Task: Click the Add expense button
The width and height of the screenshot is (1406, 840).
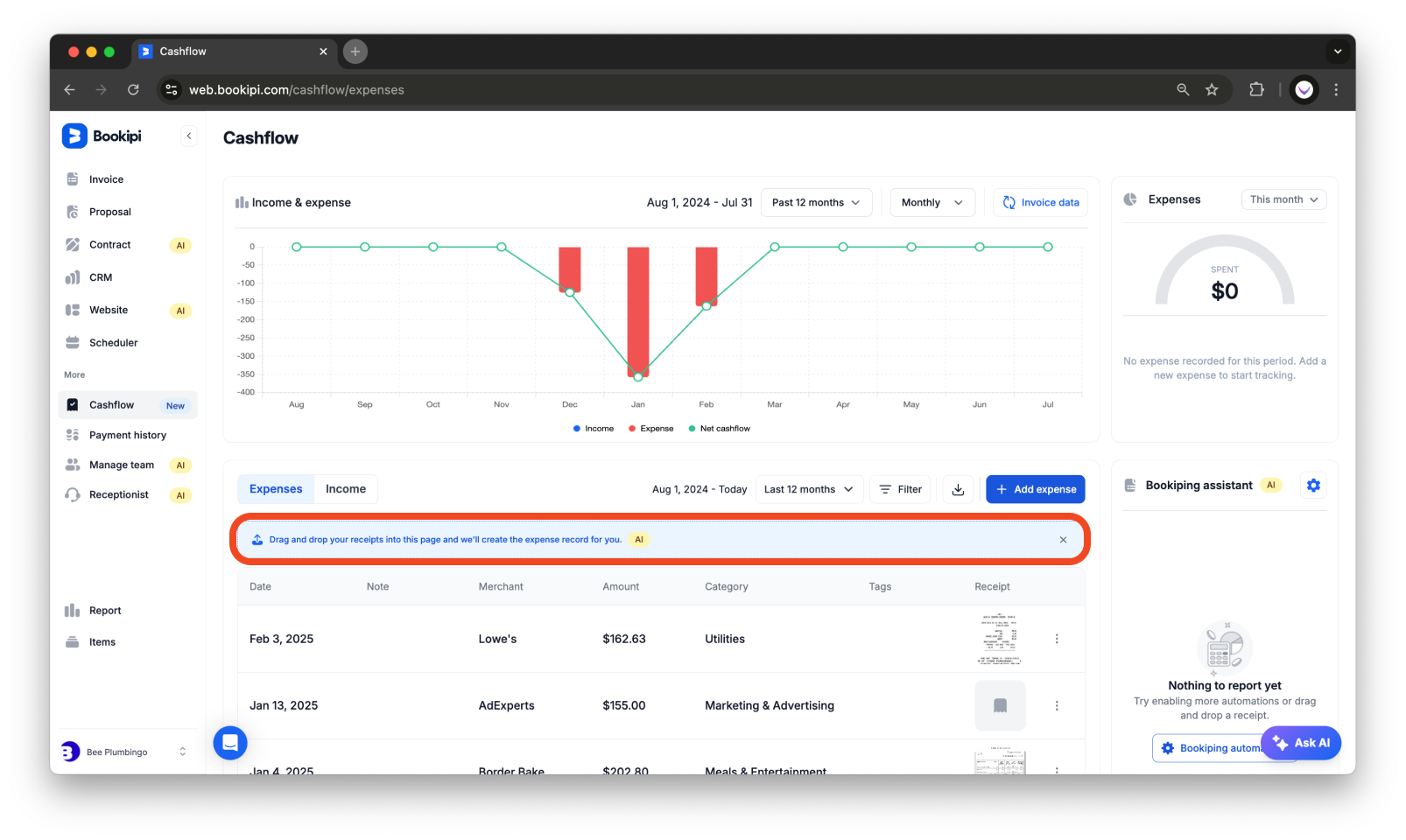Action: (x=1035, y=489)
